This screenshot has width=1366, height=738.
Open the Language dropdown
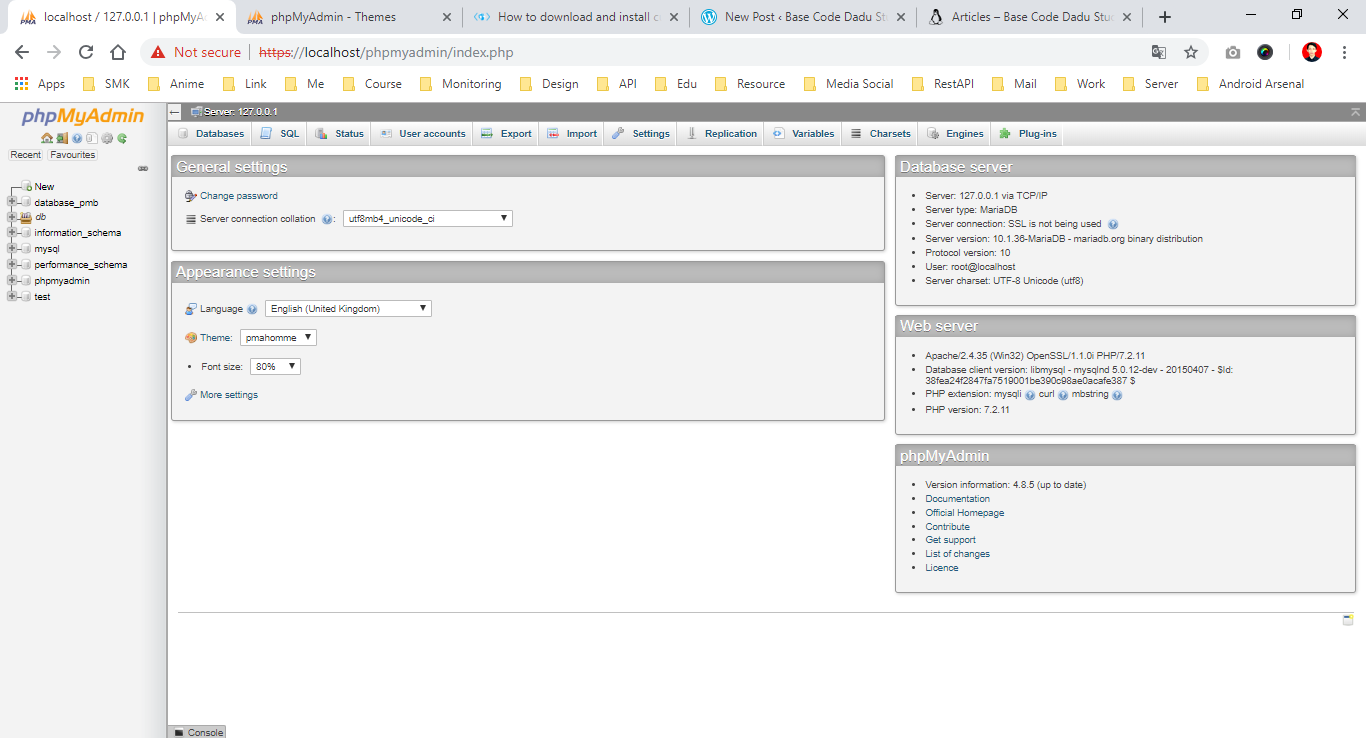coord(348,309)
